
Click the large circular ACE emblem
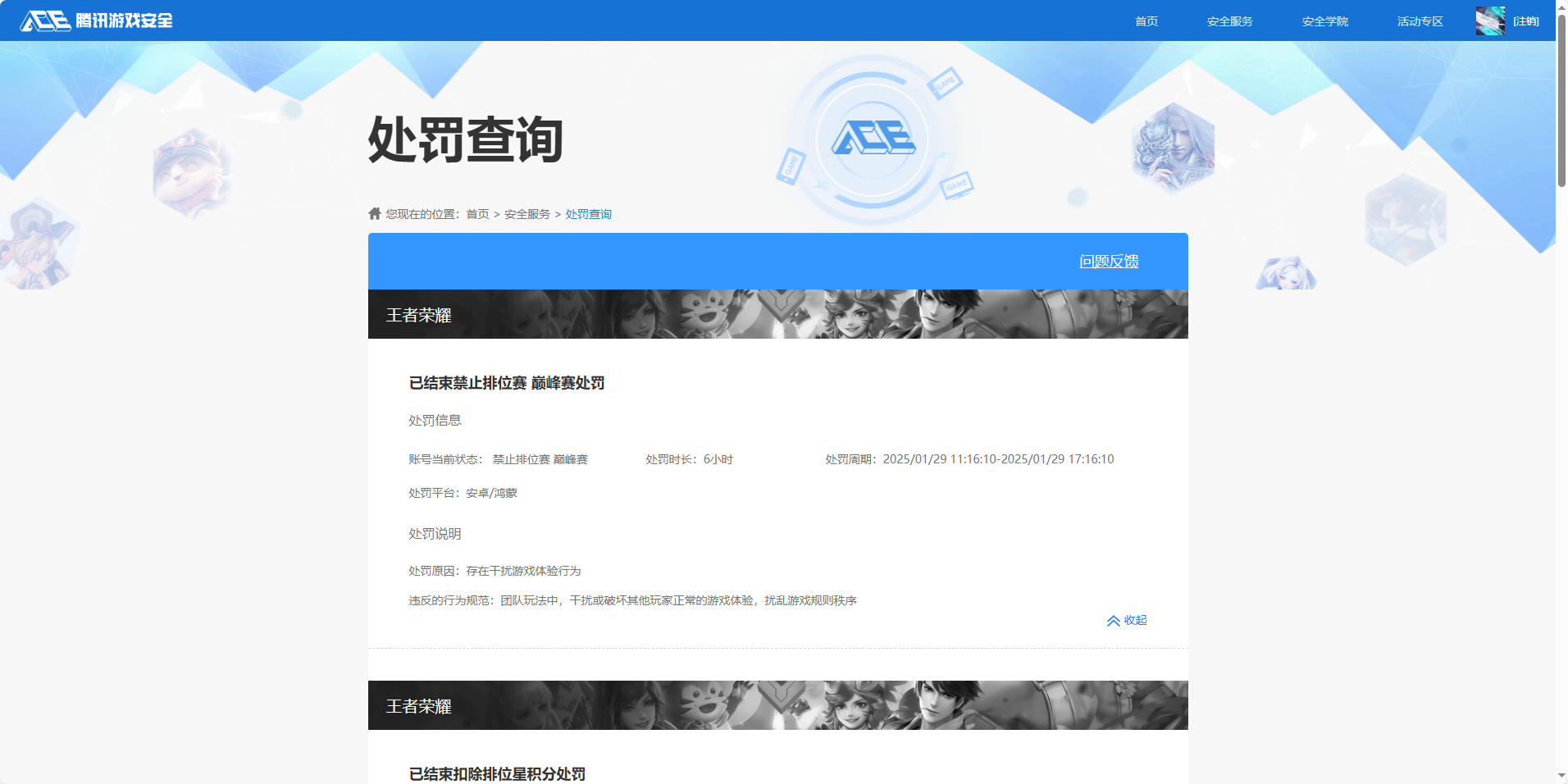pos(873,139)
